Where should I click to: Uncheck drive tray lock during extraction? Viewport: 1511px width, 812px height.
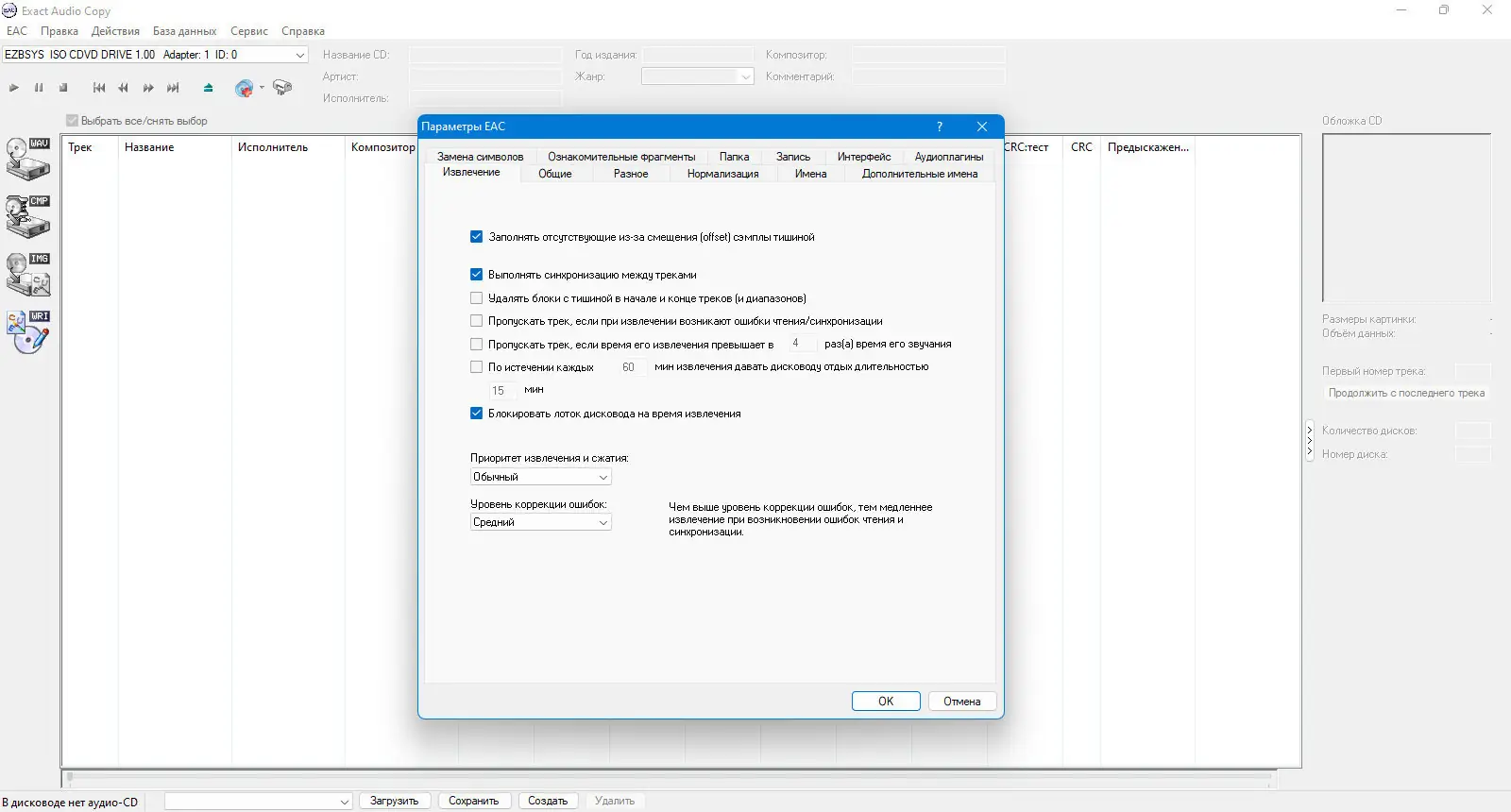tap(477, 414)
